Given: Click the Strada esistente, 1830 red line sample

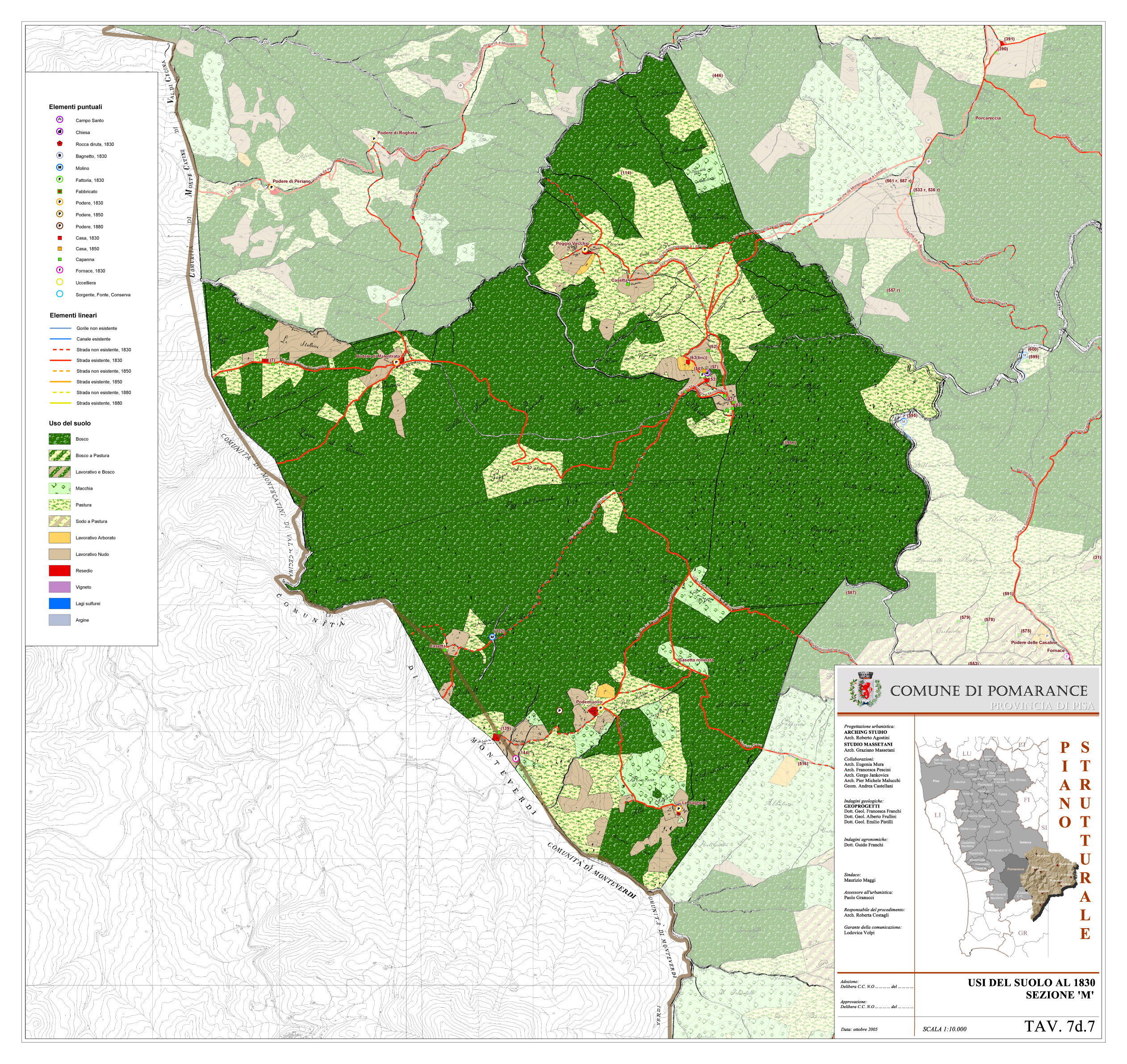Looking at the screenshot, I should (61, 360).
